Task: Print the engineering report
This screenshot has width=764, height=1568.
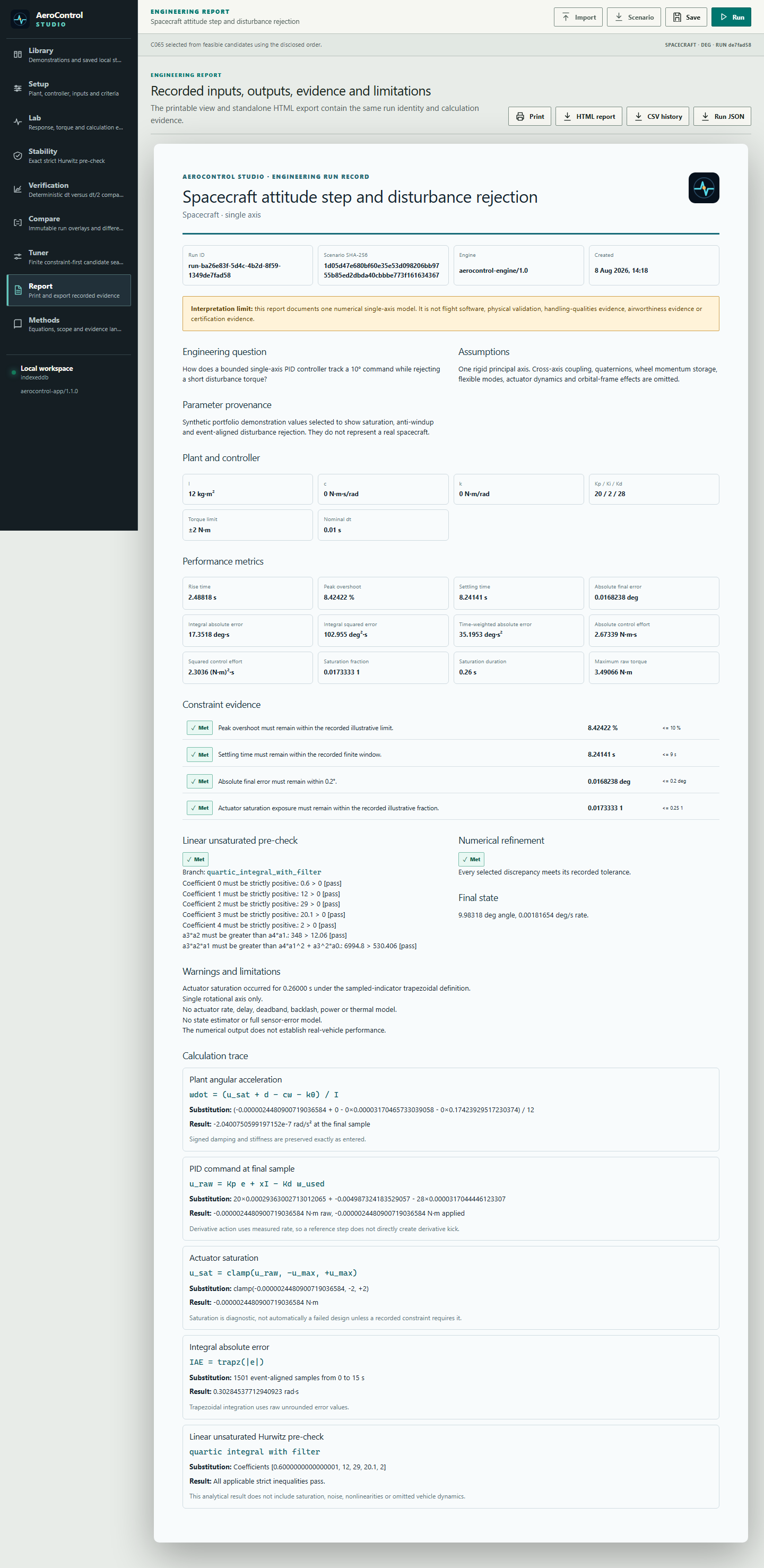Action: (529, 116)
